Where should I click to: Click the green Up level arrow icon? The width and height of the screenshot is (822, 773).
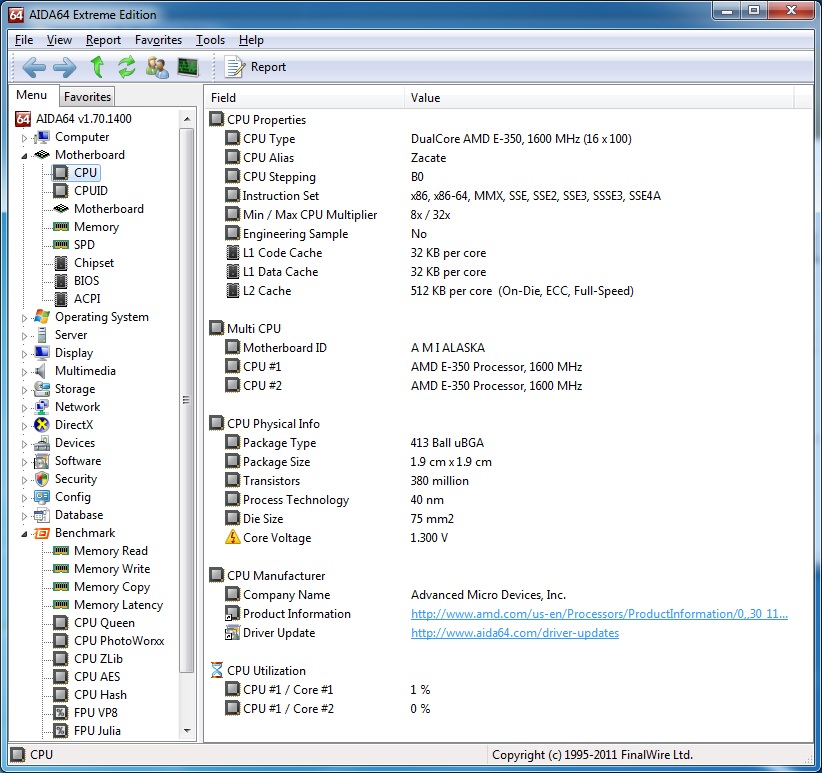pos(97,67)
